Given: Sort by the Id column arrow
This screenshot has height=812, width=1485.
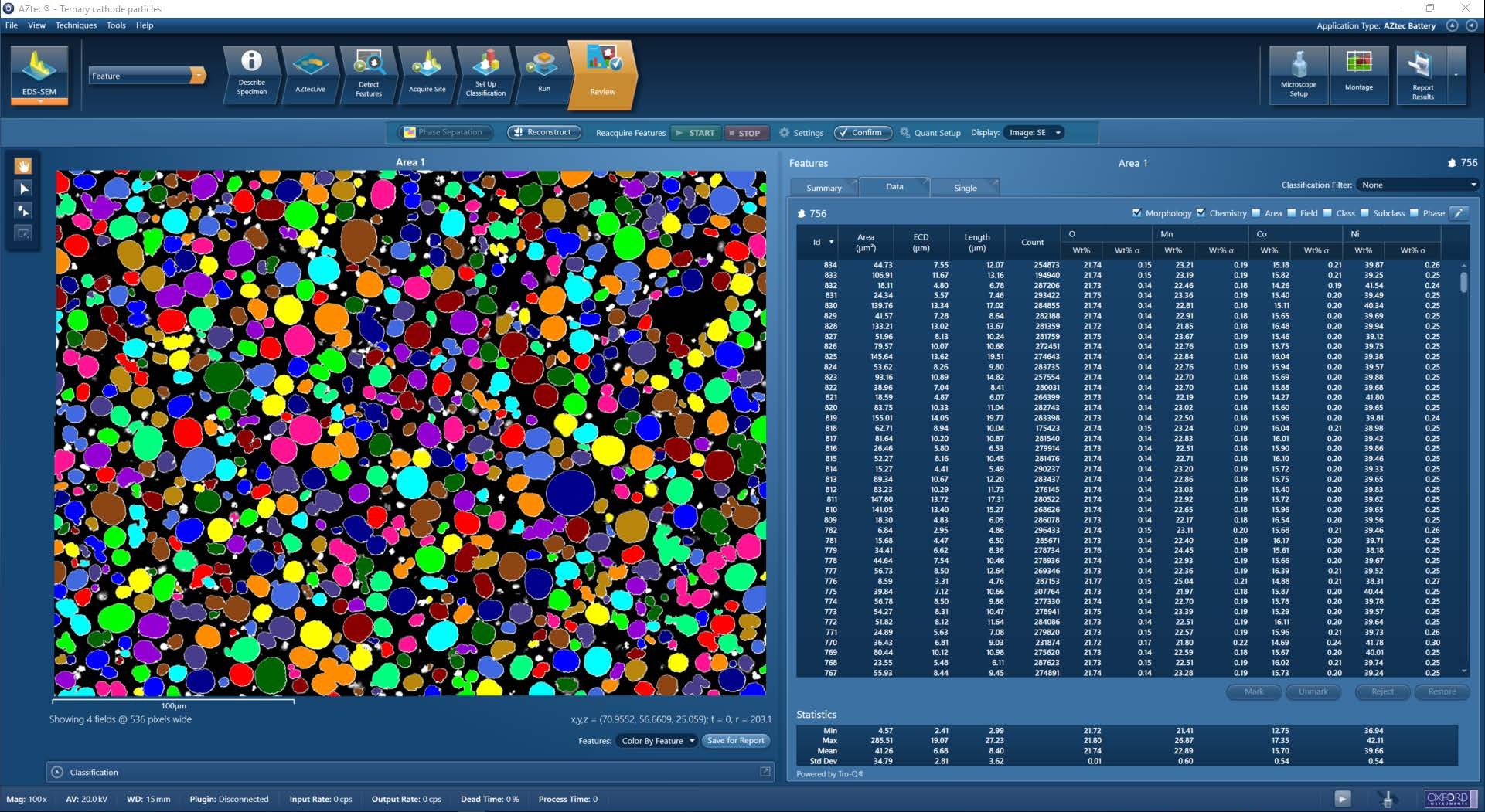Looking at the screenshot, I should (832, 242).
